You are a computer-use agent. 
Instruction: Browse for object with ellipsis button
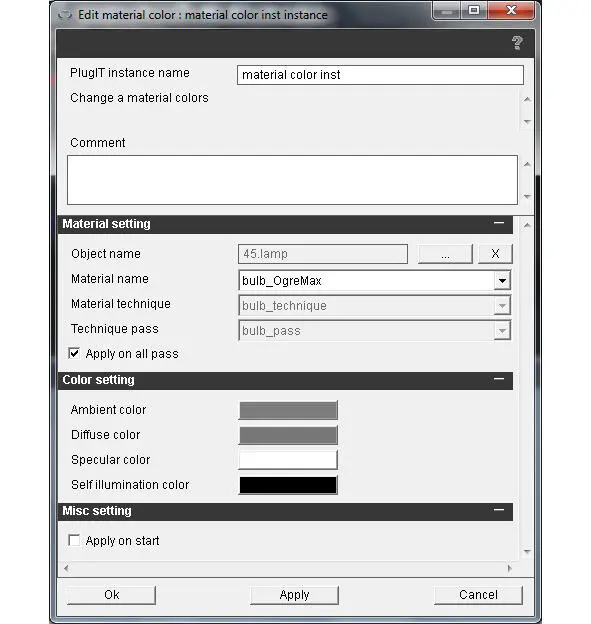coord(445,254)
